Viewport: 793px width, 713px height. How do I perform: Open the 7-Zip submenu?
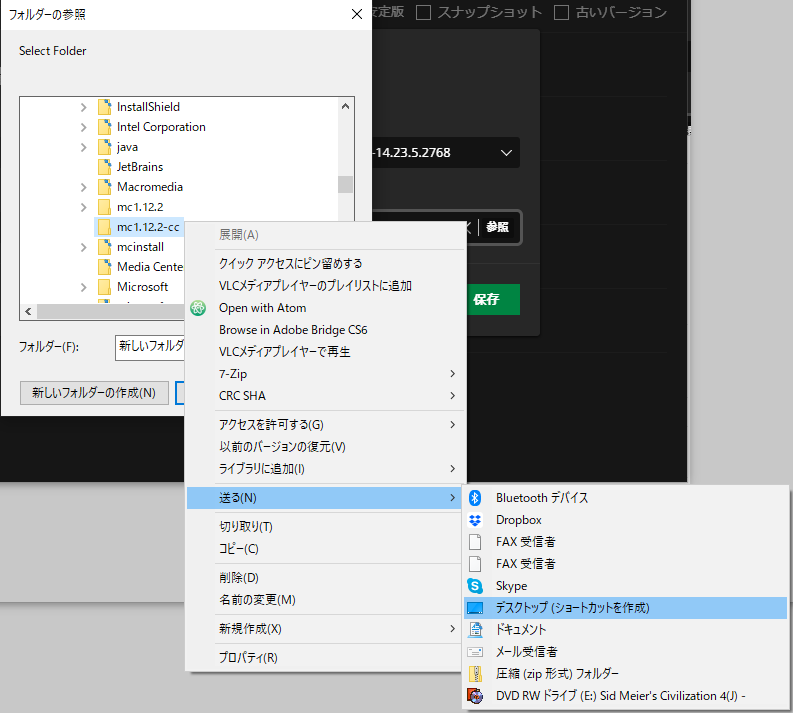click(x=326, y=374)
